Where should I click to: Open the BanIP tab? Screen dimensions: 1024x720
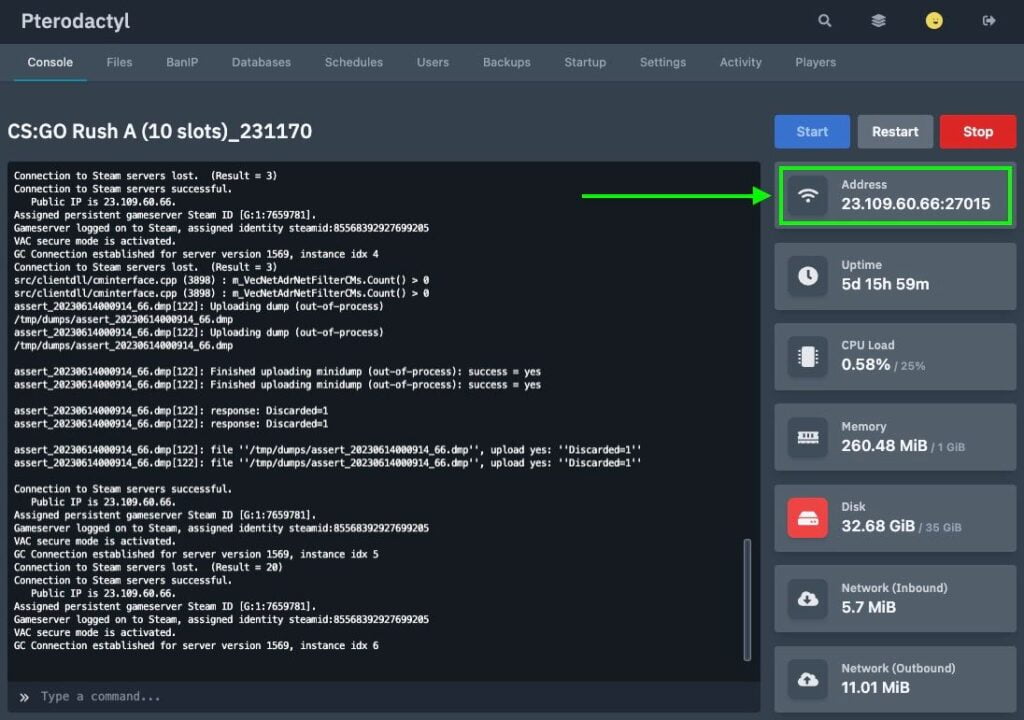tap(181, 61)
